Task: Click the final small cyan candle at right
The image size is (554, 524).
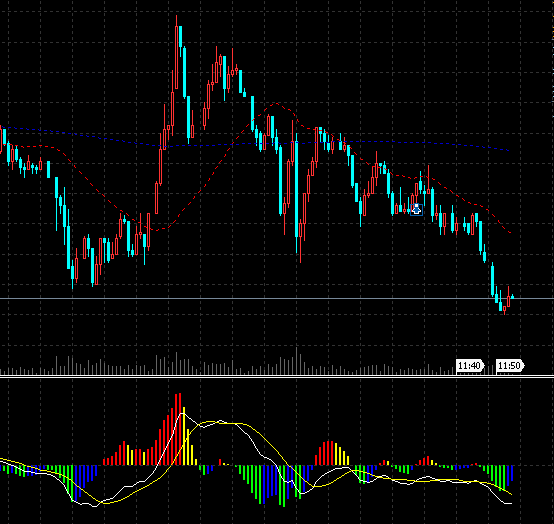Action: click(512, 297)
